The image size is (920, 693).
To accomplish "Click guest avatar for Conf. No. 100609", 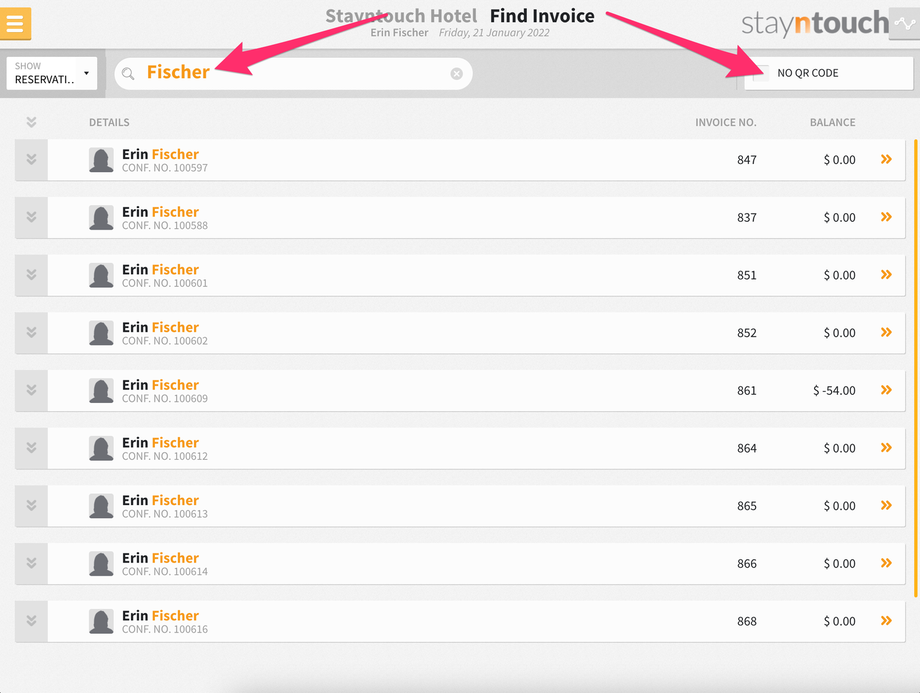I will pyautogui.click(x=101, y=391).
